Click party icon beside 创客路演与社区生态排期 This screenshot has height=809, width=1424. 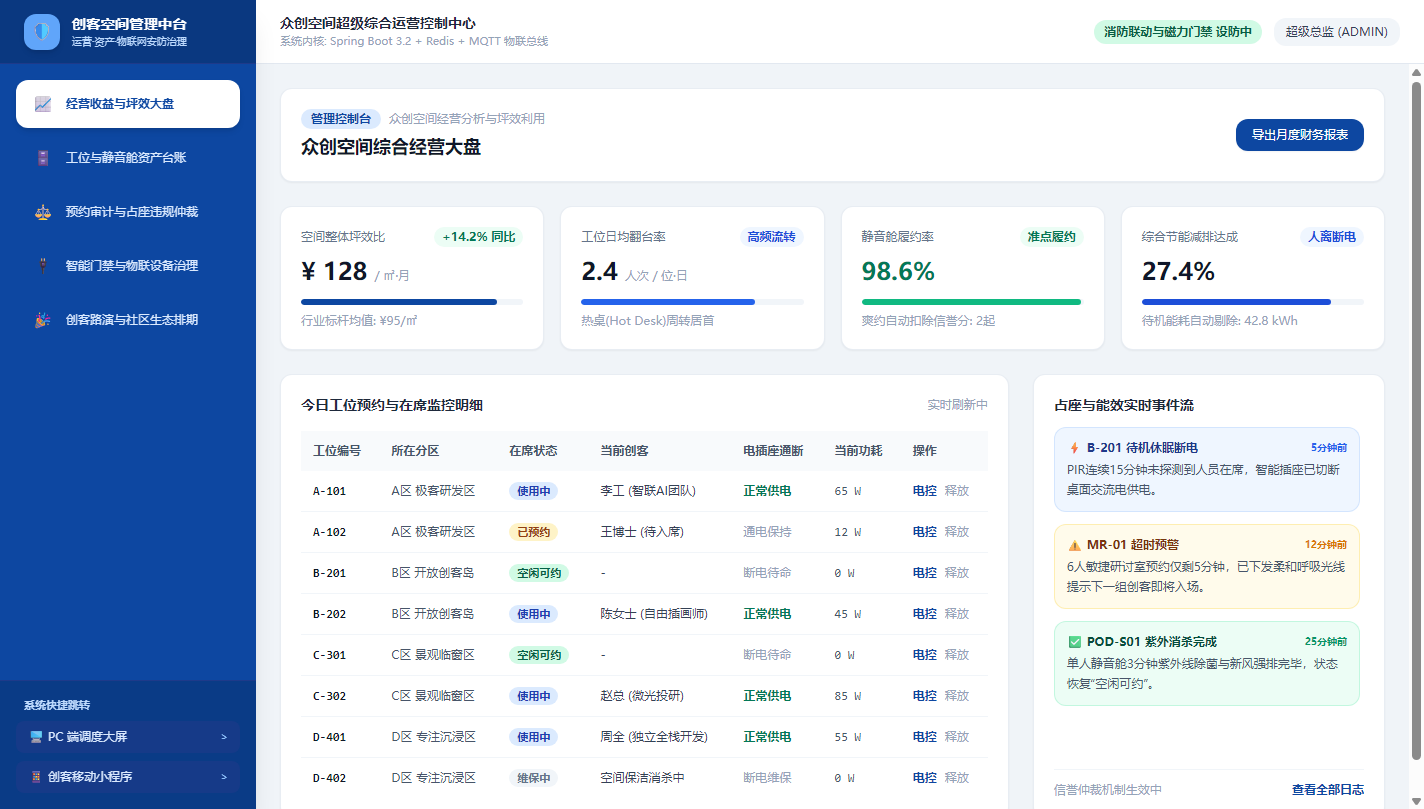42,320
